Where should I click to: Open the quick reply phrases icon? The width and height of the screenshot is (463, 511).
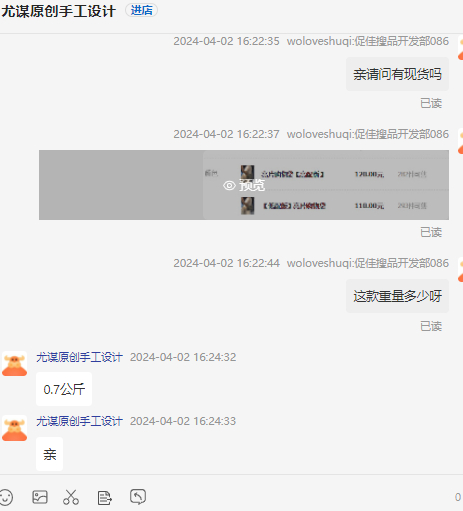pyautogui.click(x=104, y=498)
